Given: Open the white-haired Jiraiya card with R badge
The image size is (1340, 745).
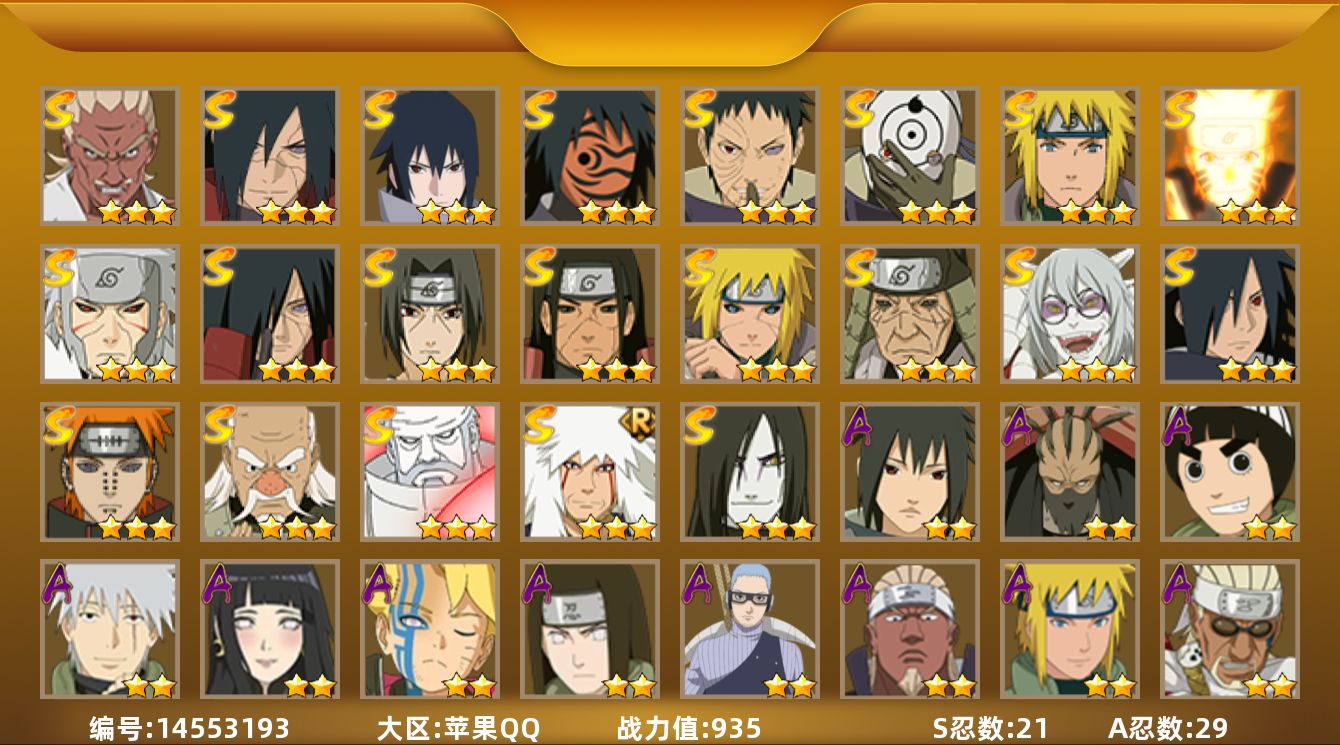Looking at the screenshot, I should tap(590, 471).
